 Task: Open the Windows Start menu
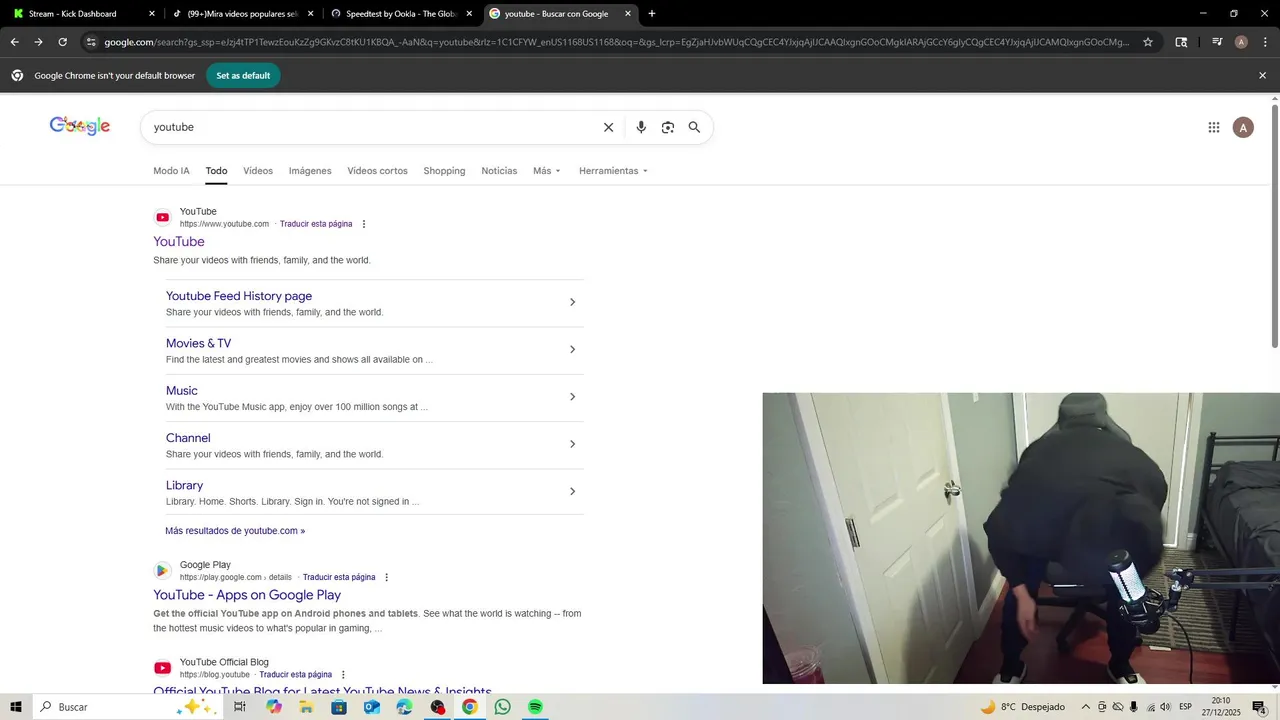click(16, 707)
